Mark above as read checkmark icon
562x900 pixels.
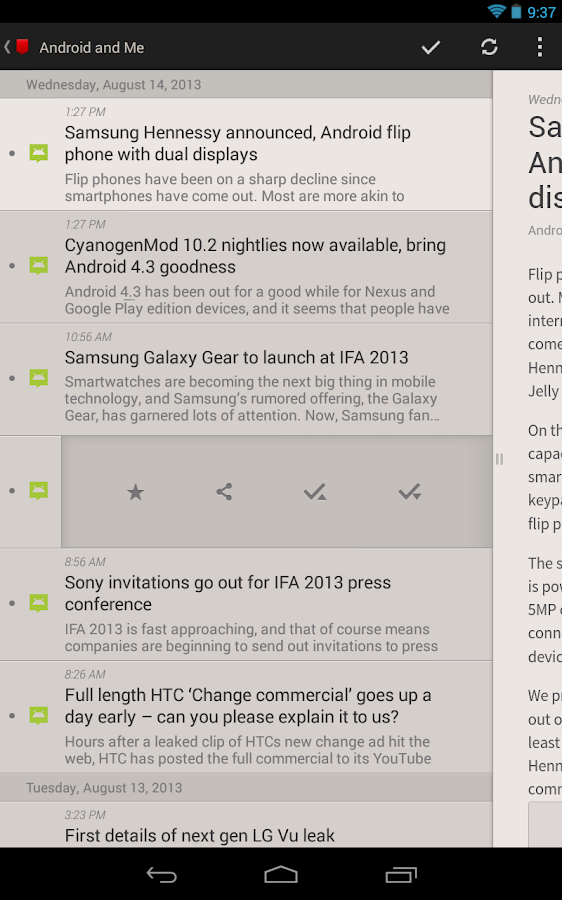pyautogui.click(x=315, y=492)
